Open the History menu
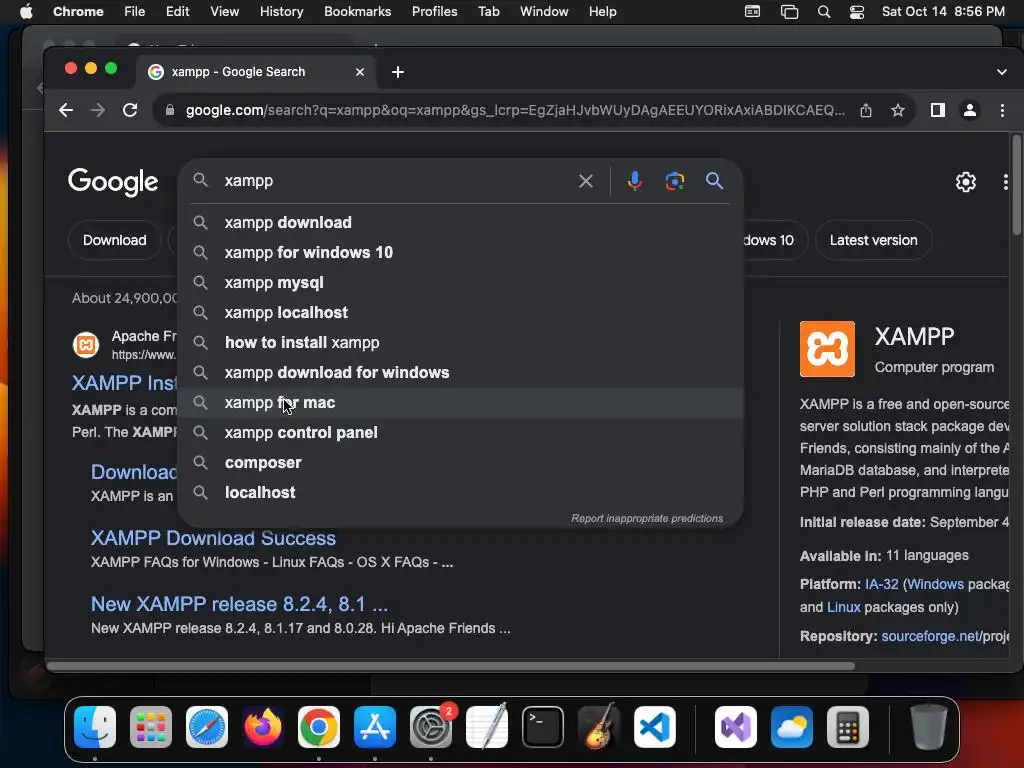This screenshot has width=1024, height=768. tap(281, 12)
